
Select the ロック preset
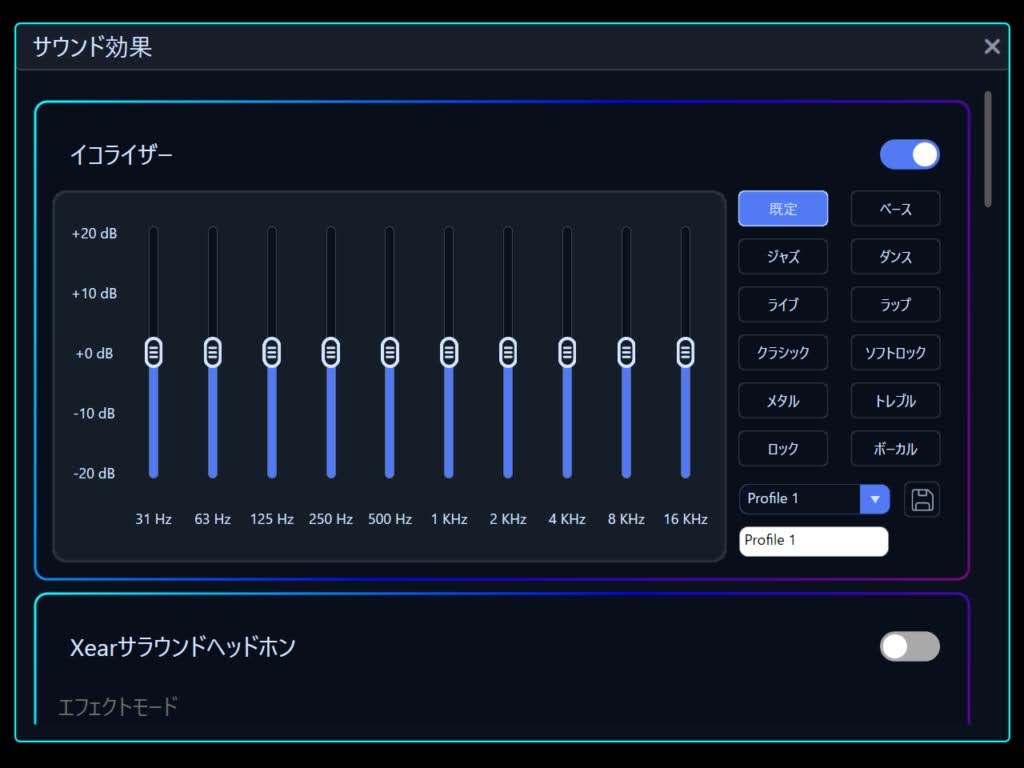(x=783, y=448)
